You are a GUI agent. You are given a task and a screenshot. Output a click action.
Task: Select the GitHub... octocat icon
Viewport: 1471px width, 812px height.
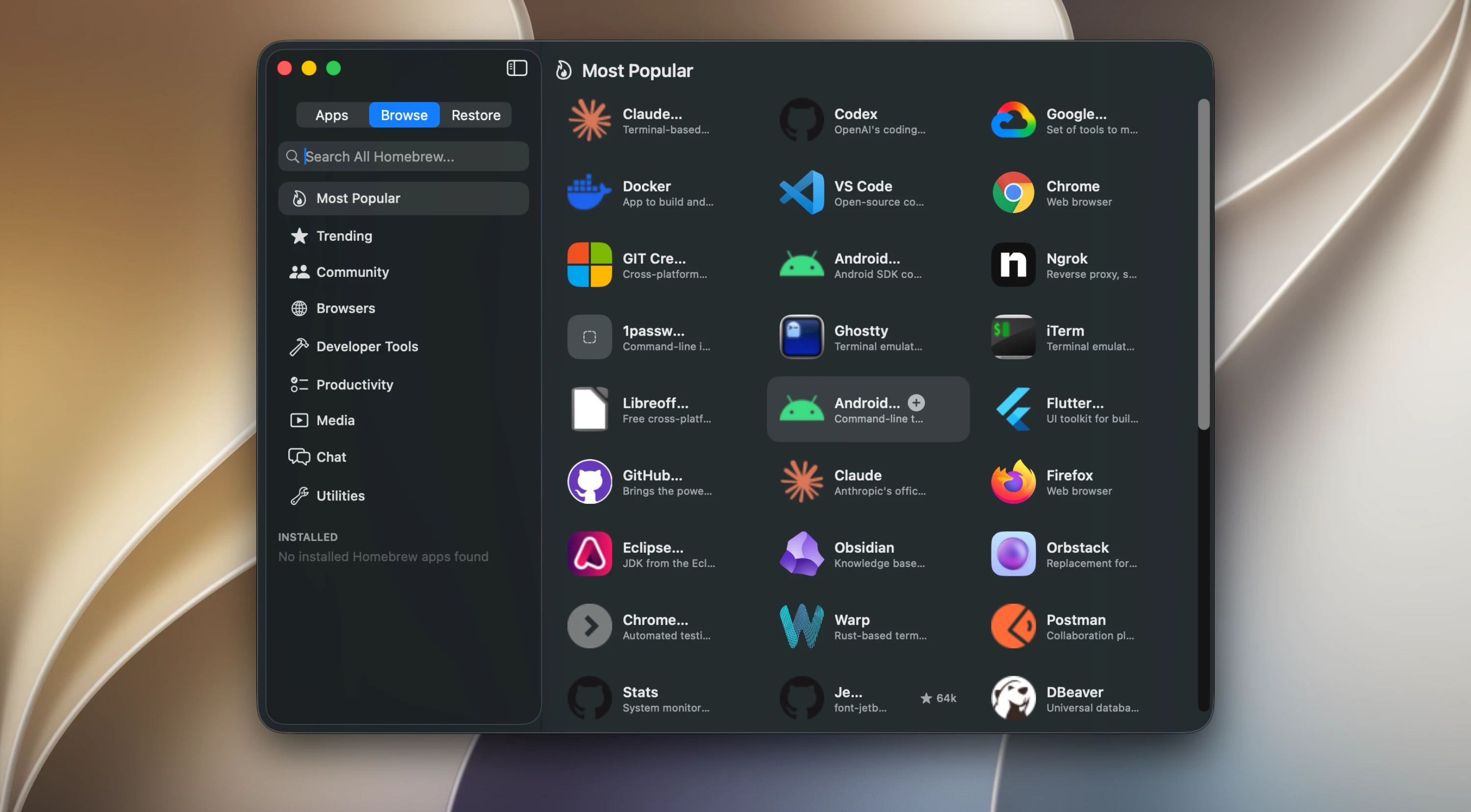[x=589, y=482]
